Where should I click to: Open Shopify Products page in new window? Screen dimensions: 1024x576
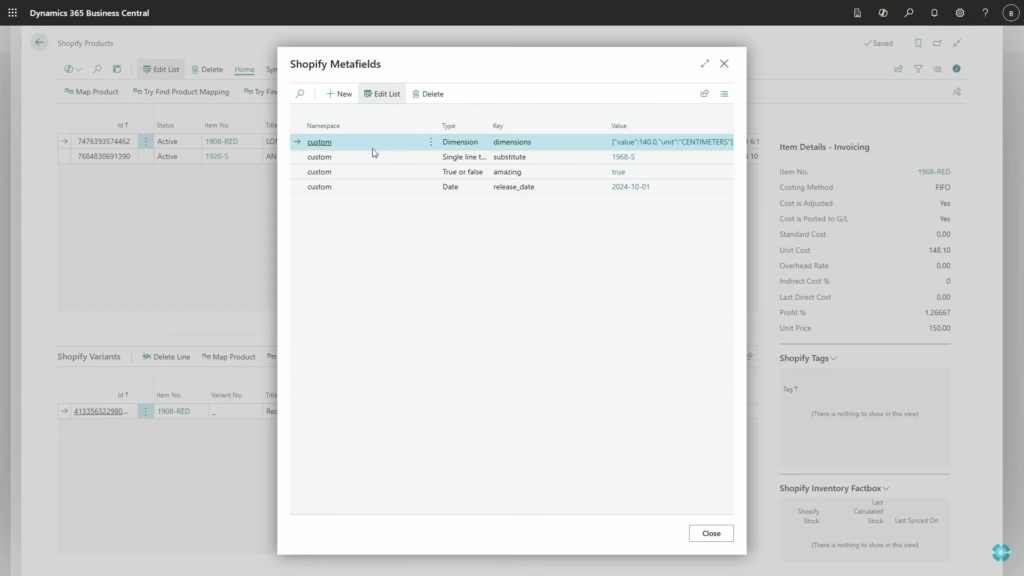[937, 43]
